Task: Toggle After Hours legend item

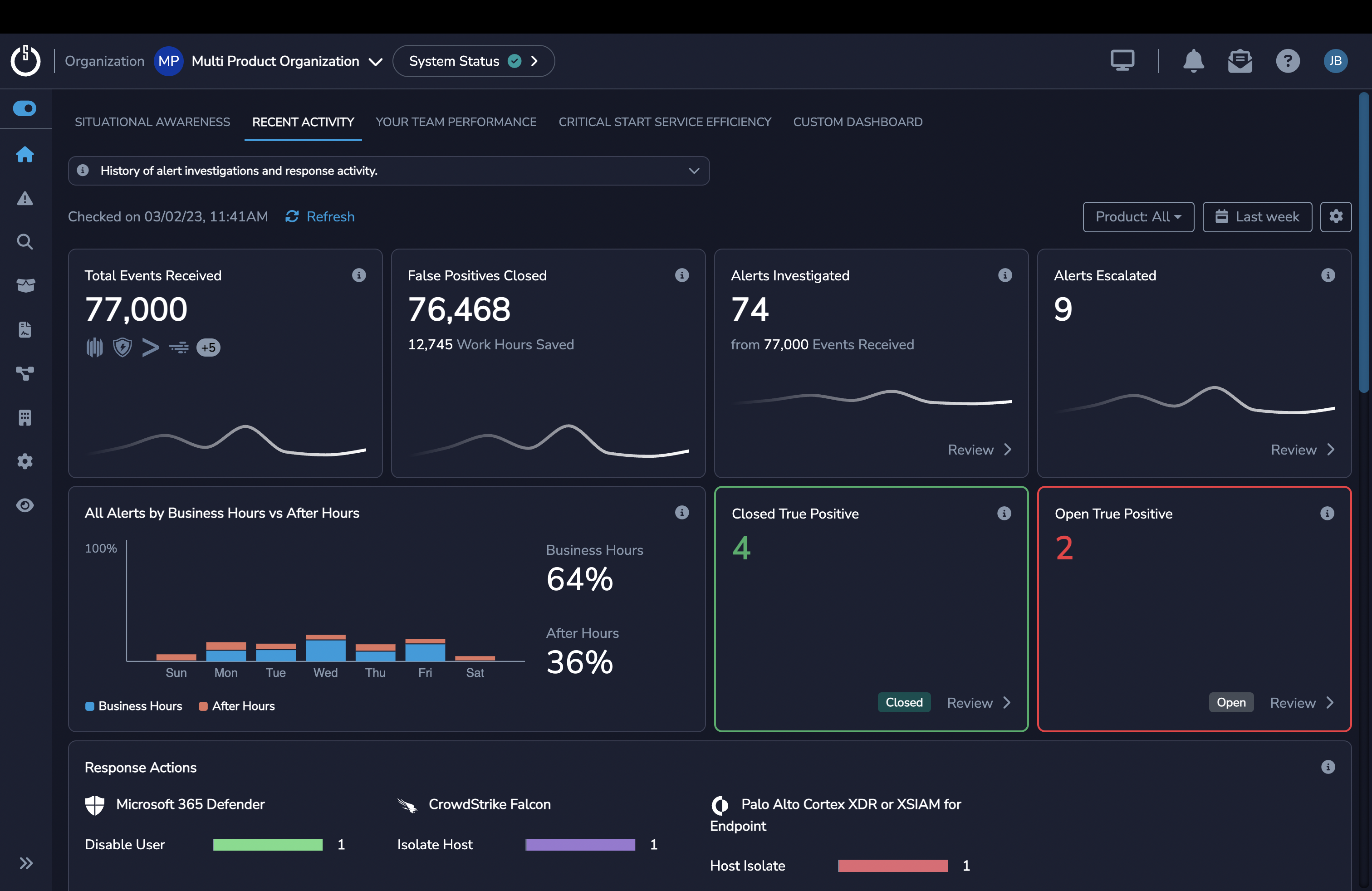Action: pyautogui.click(x=236, y=706)
